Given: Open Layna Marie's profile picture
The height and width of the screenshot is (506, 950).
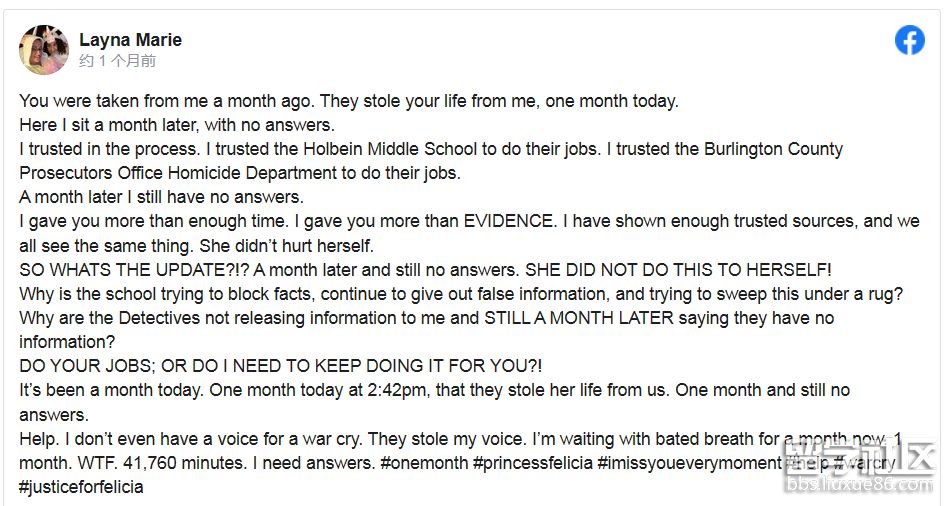Looking at the screenshot, I should 44,49.
